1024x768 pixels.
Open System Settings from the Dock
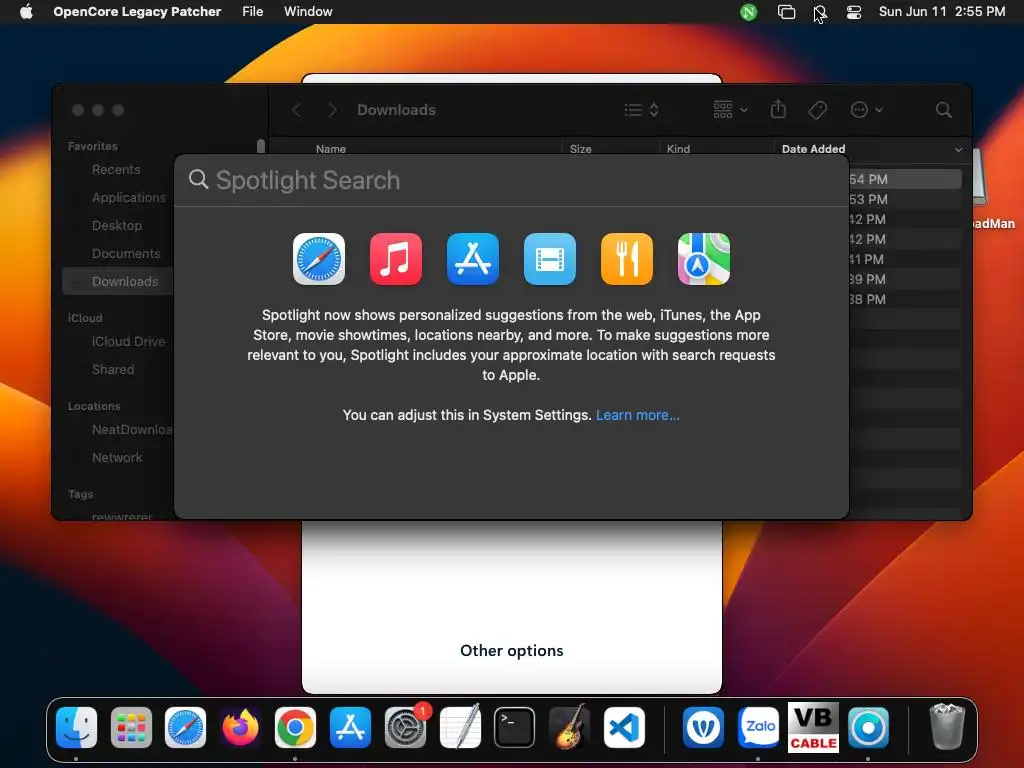[406, 727]
